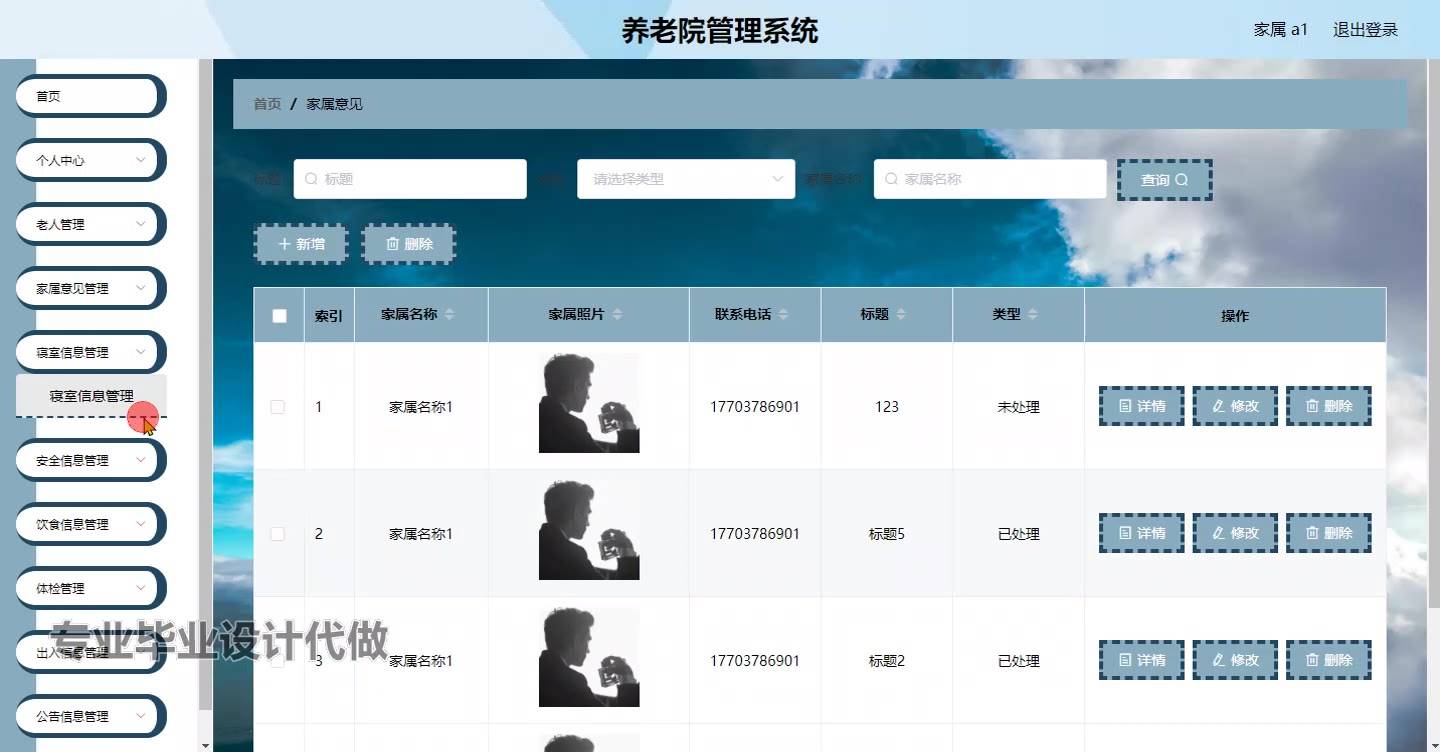The height and width of the screenshot is (752, 1440).
Task: Click the trash icon on toolbar 删除 button
Action: tap(392, 244)
